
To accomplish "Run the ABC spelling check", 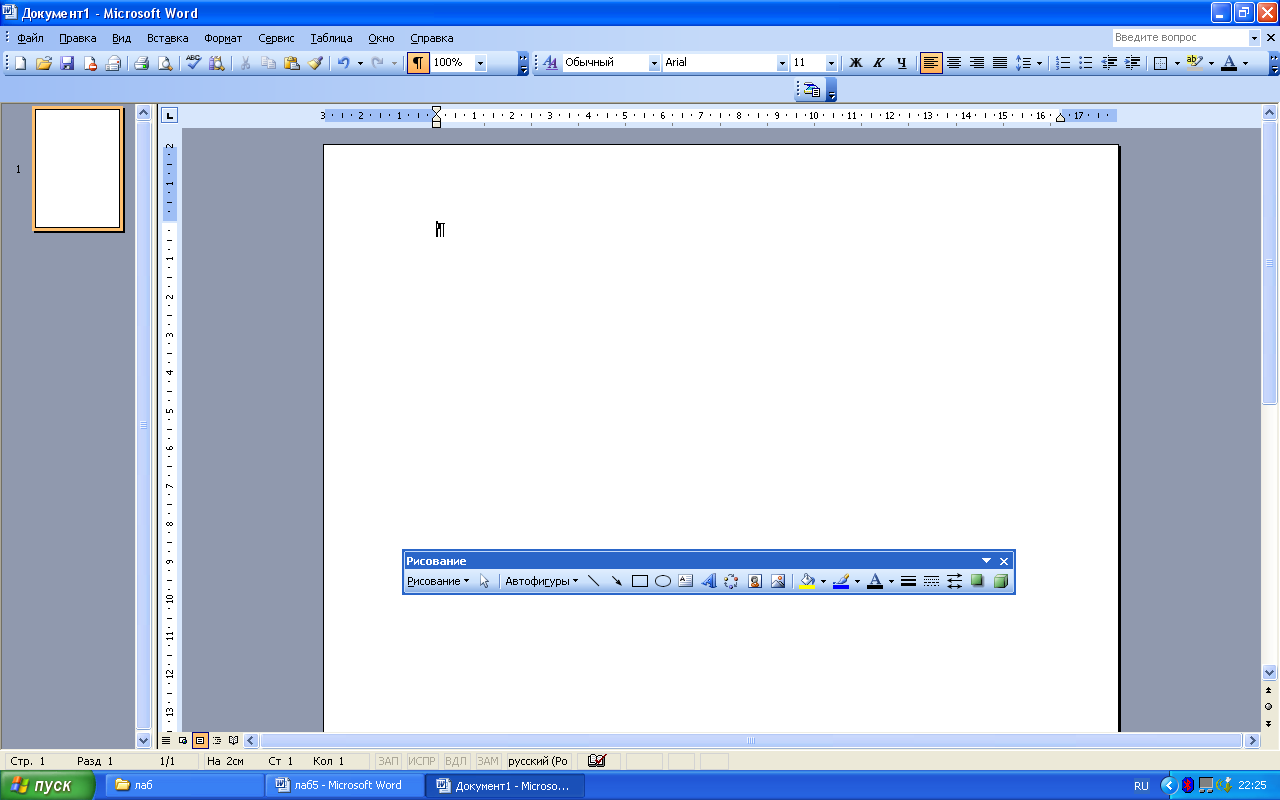I will (x=194, y=63).
